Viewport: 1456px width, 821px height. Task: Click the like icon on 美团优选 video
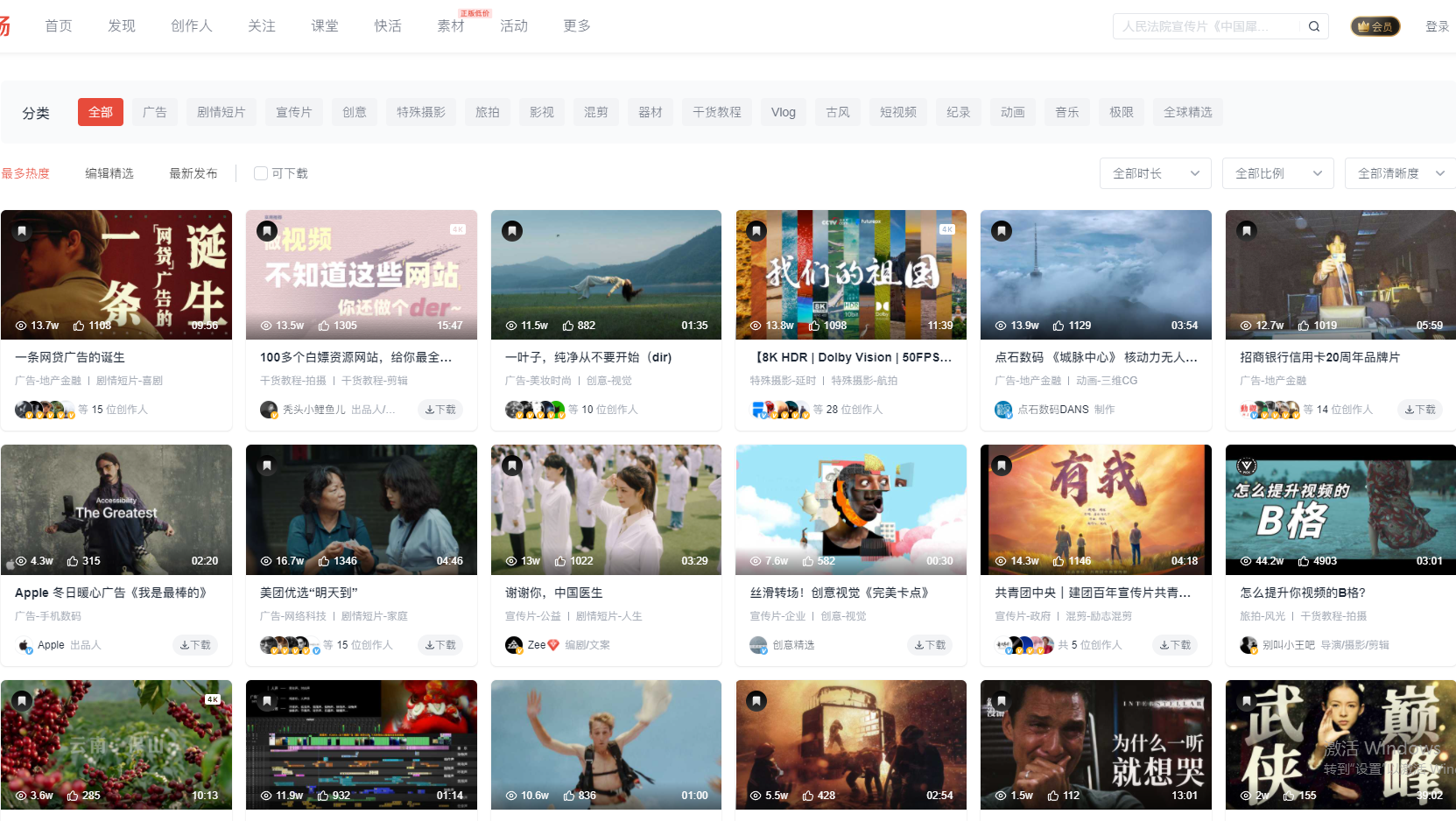(324, 561)
